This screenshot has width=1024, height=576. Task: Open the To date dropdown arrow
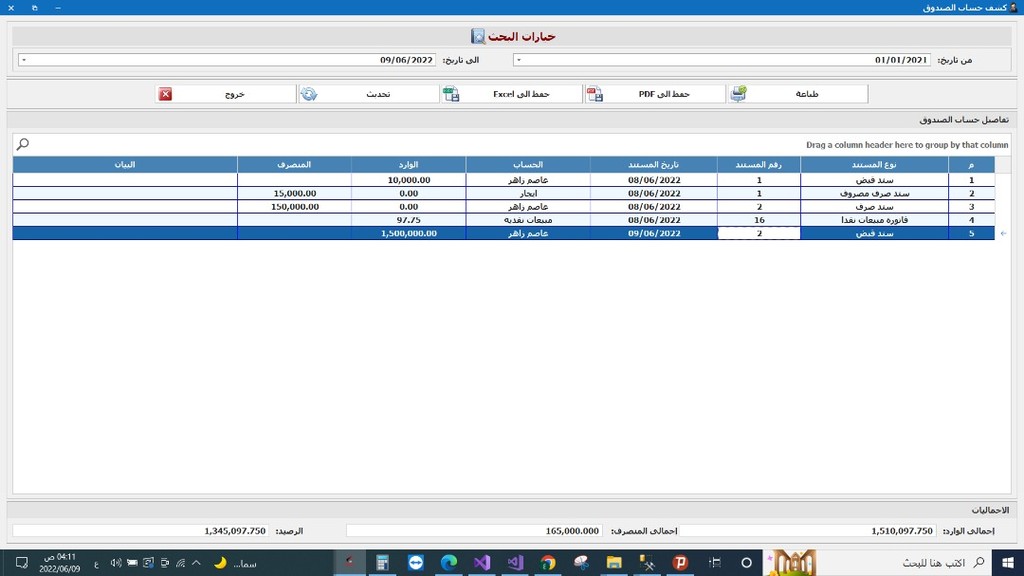pyautogui.click(x=24, y=60)
